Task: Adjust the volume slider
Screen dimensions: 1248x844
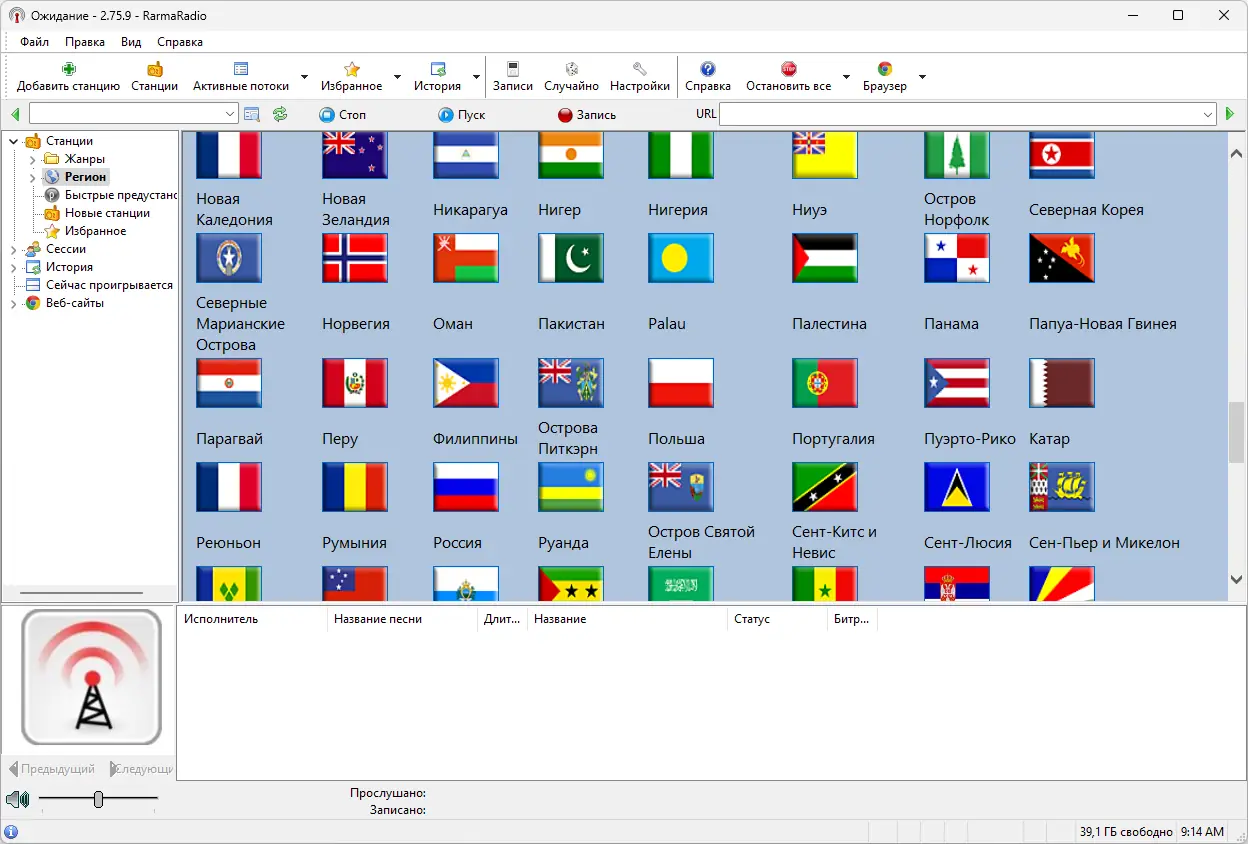Action: pyautogui.click(x=97, y=800)
